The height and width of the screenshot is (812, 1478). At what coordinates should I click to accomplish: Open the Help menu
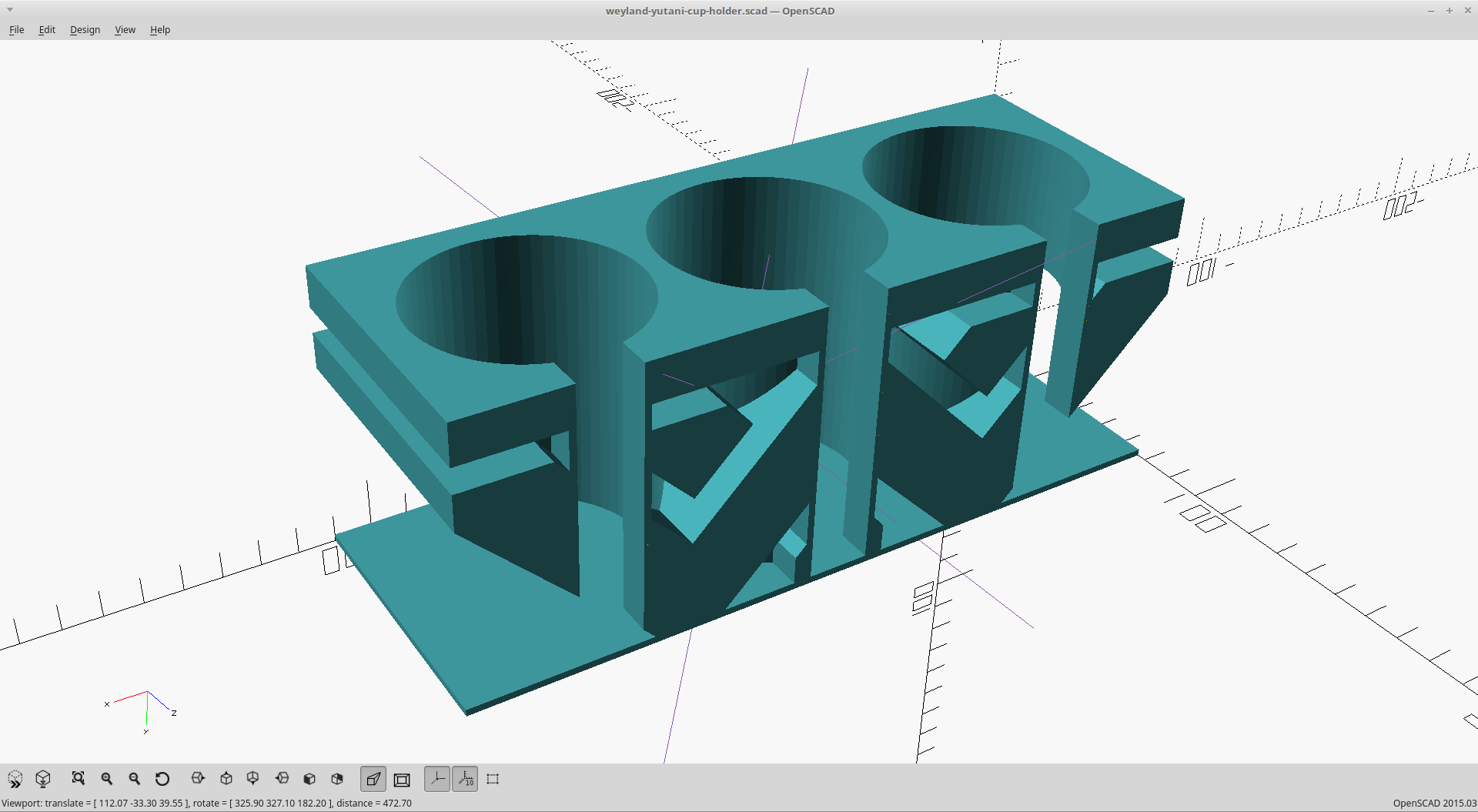[160, 29]
